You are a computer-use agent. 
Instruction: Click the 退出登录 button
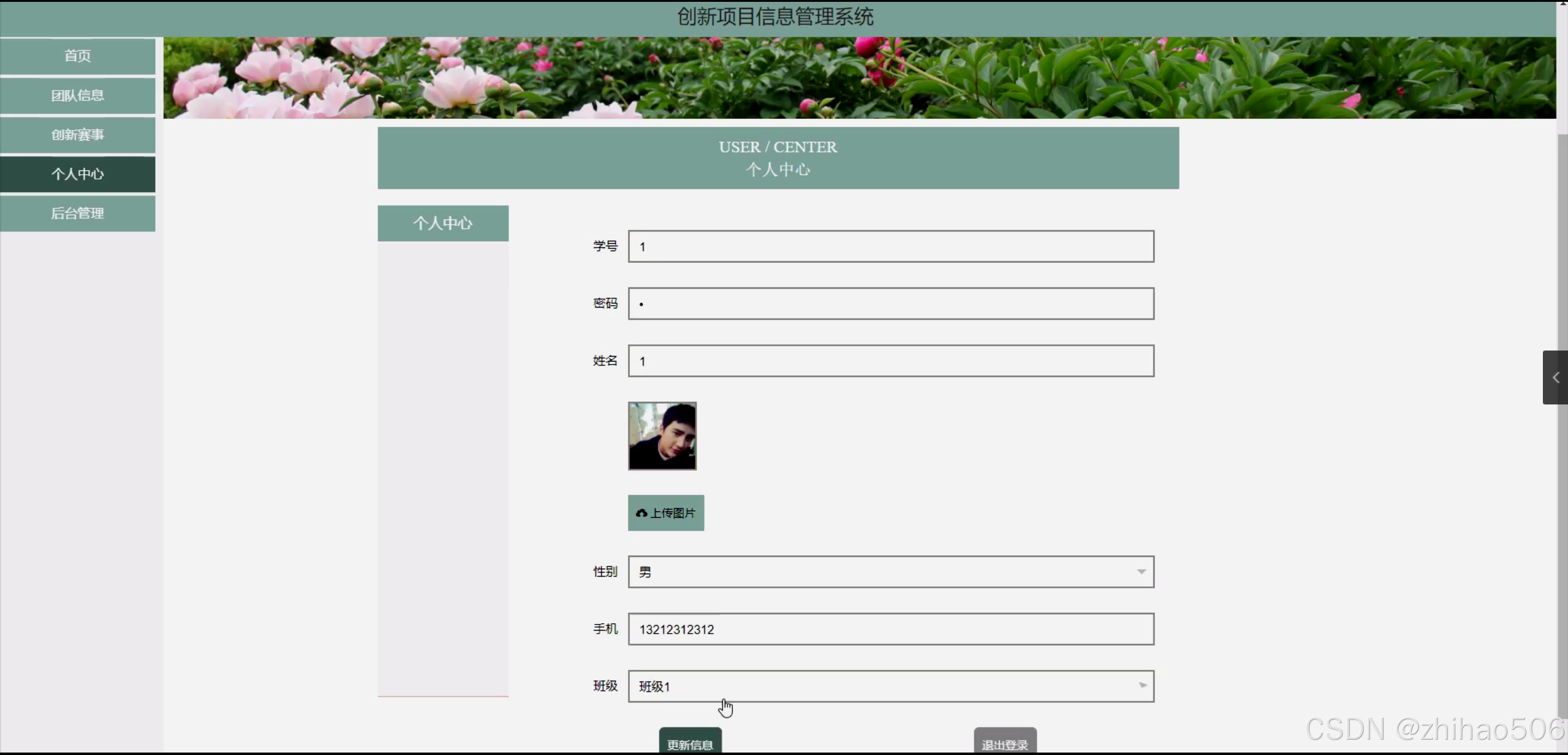click(1004, 742)
